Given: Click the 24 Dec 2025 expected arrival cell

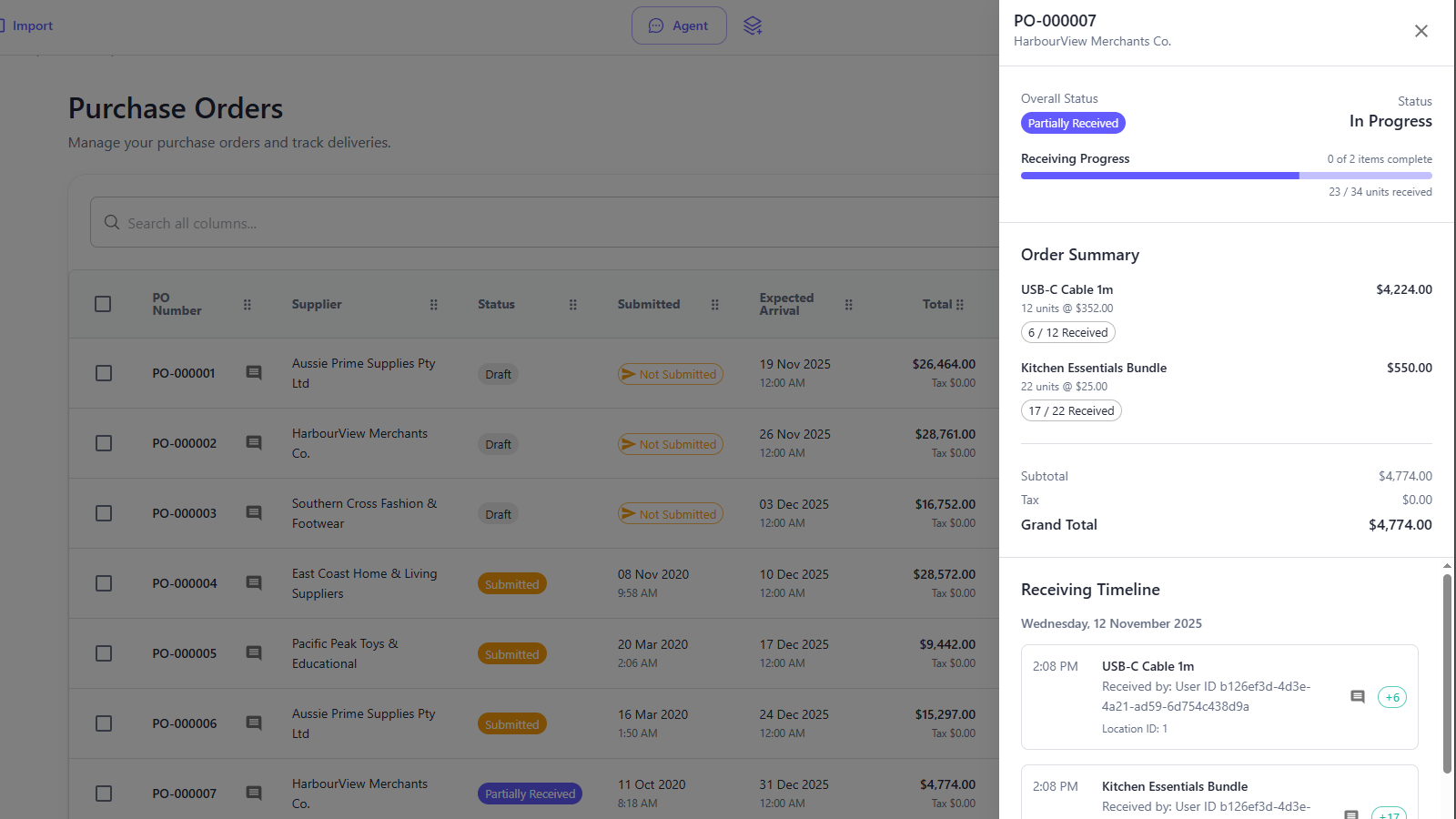Looking at the screenshot, I should [794, 714].
